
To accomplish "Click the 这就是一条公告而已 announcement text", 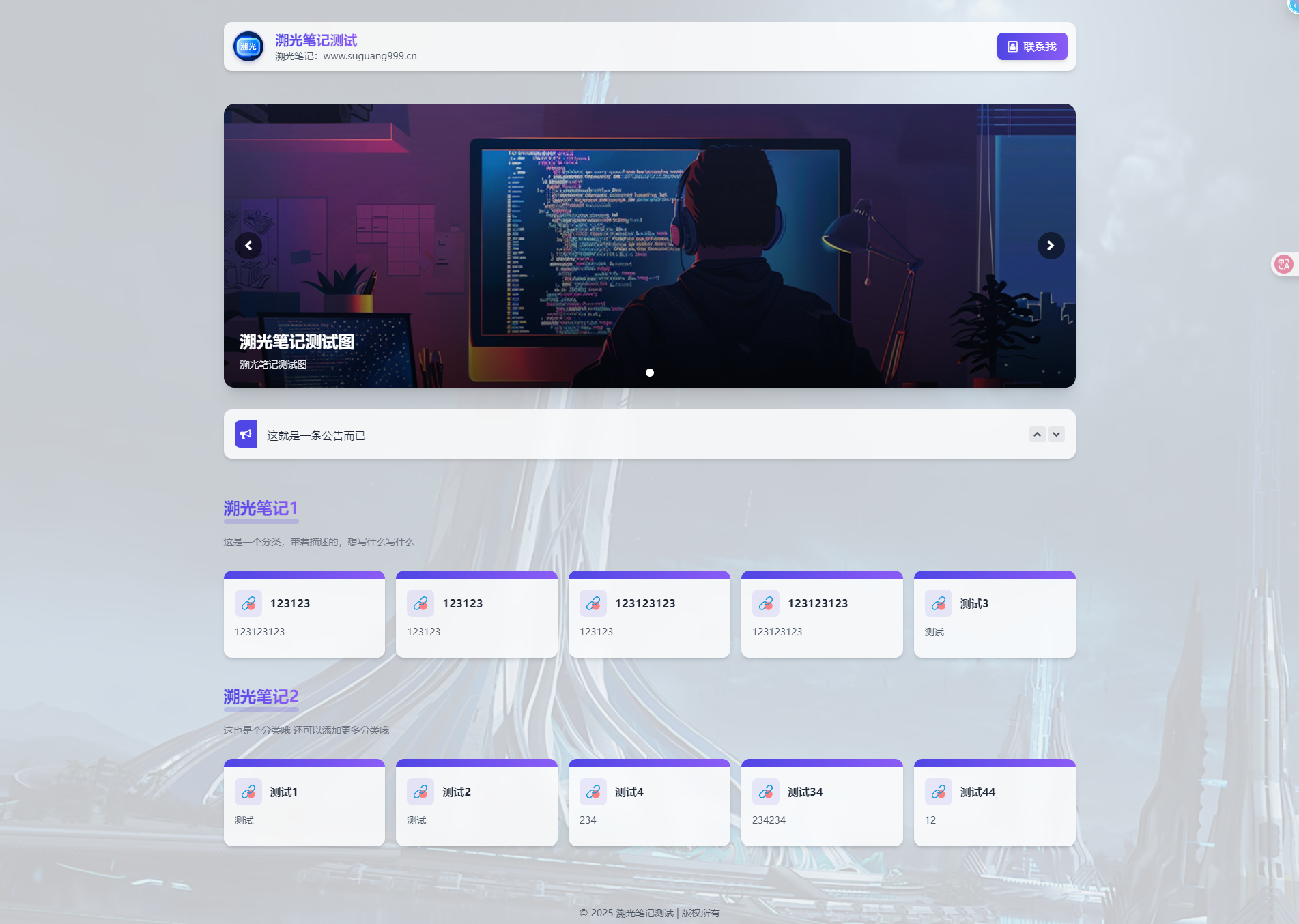I will pos(316,435).
